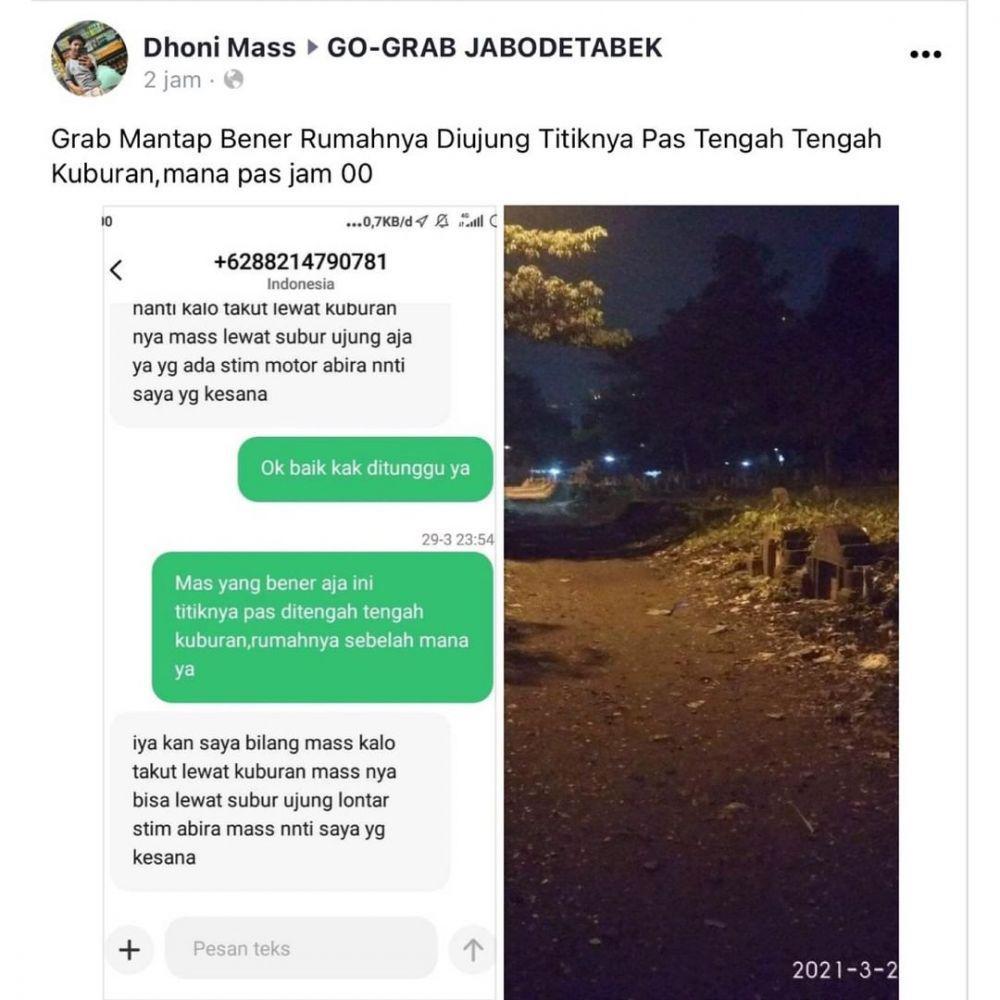Image resolution: width=1000 pixels, height=1000 pixels.
Task: Tap the muted bell status icon
Action: (441, 221)
